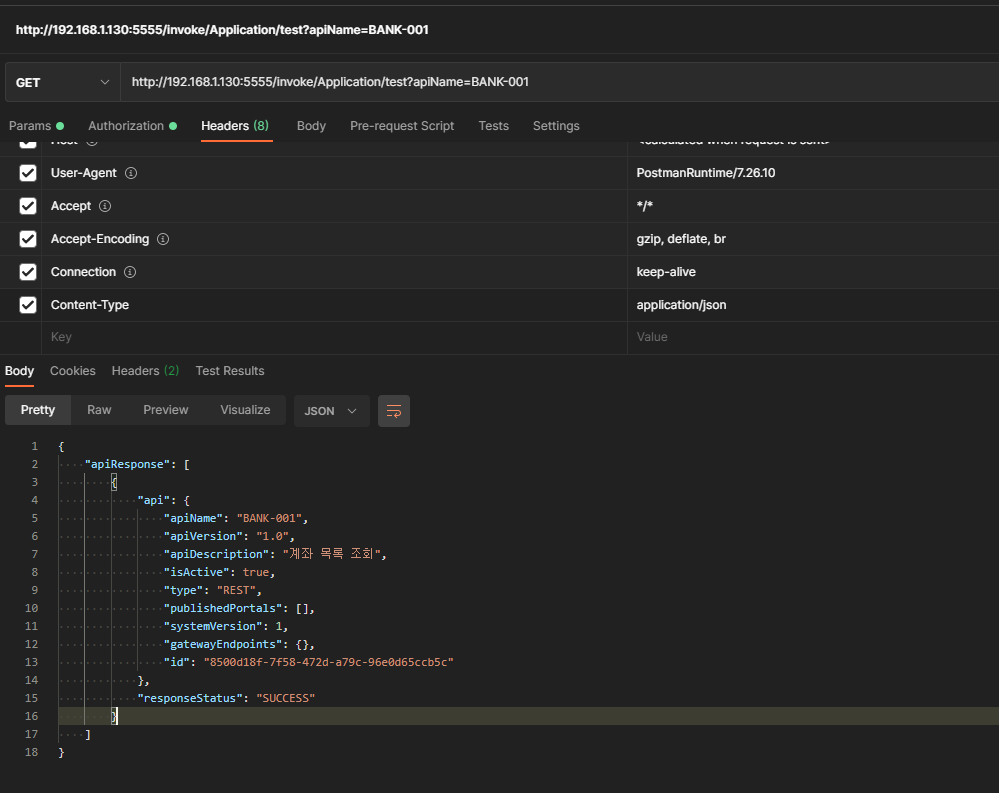The height and width of the screenshot is (793, 999).
Task: Click the wrap lines icon in response toolbar
Action: (394, 411)
